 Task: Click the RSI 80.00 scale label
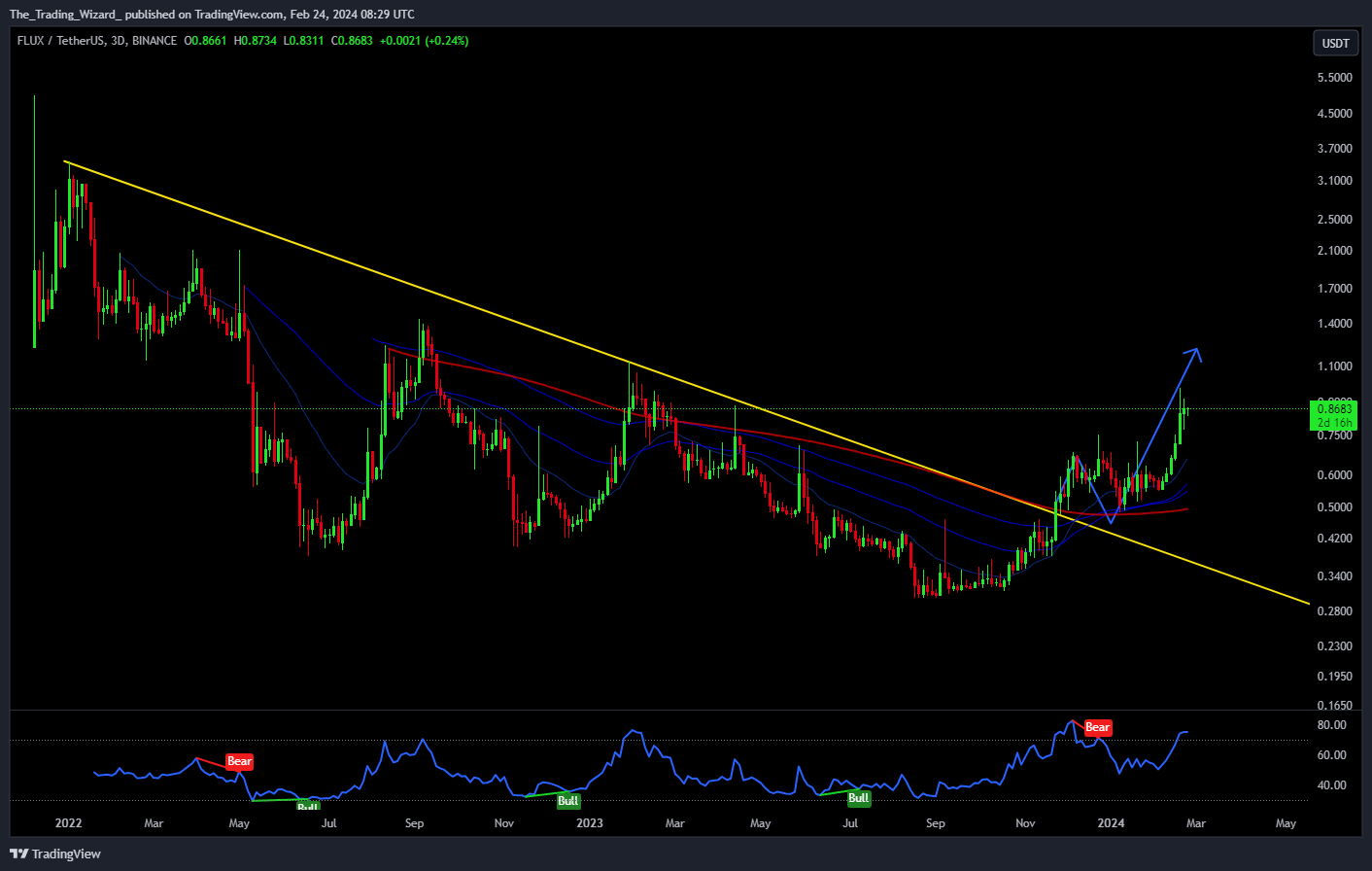click(1331, 725)
